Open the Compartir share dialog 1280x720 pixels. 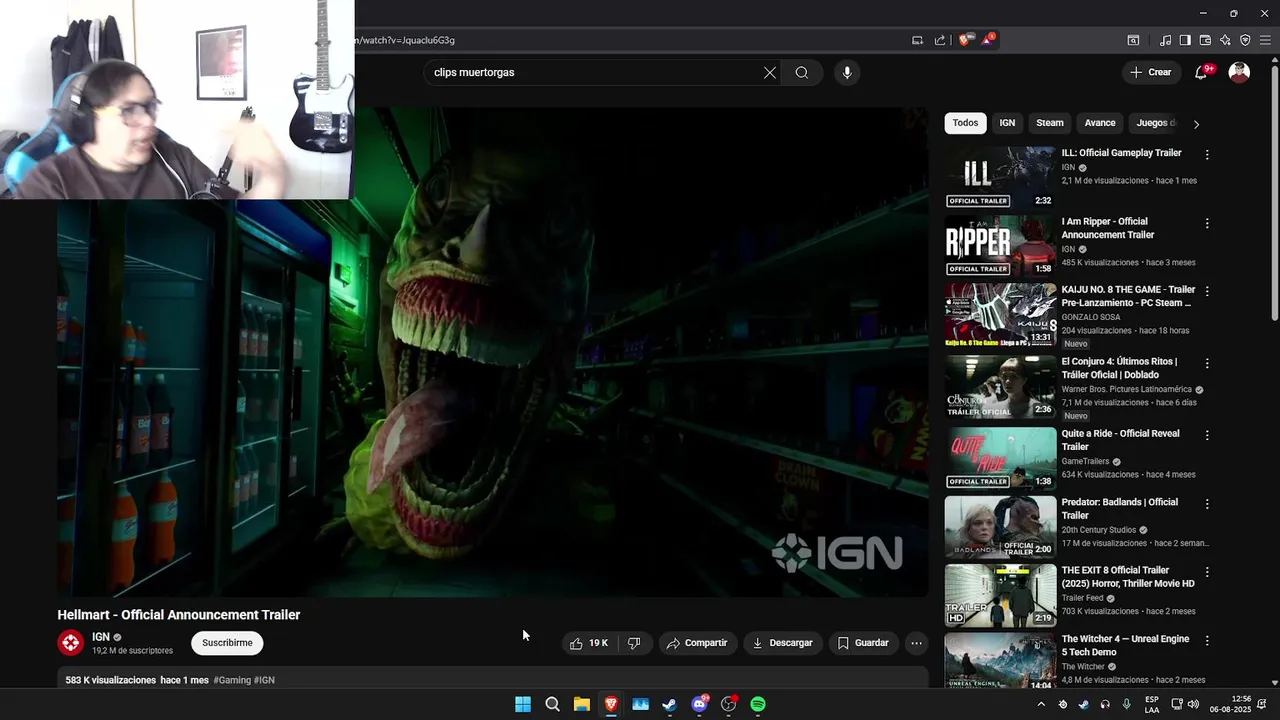[697, 643]
